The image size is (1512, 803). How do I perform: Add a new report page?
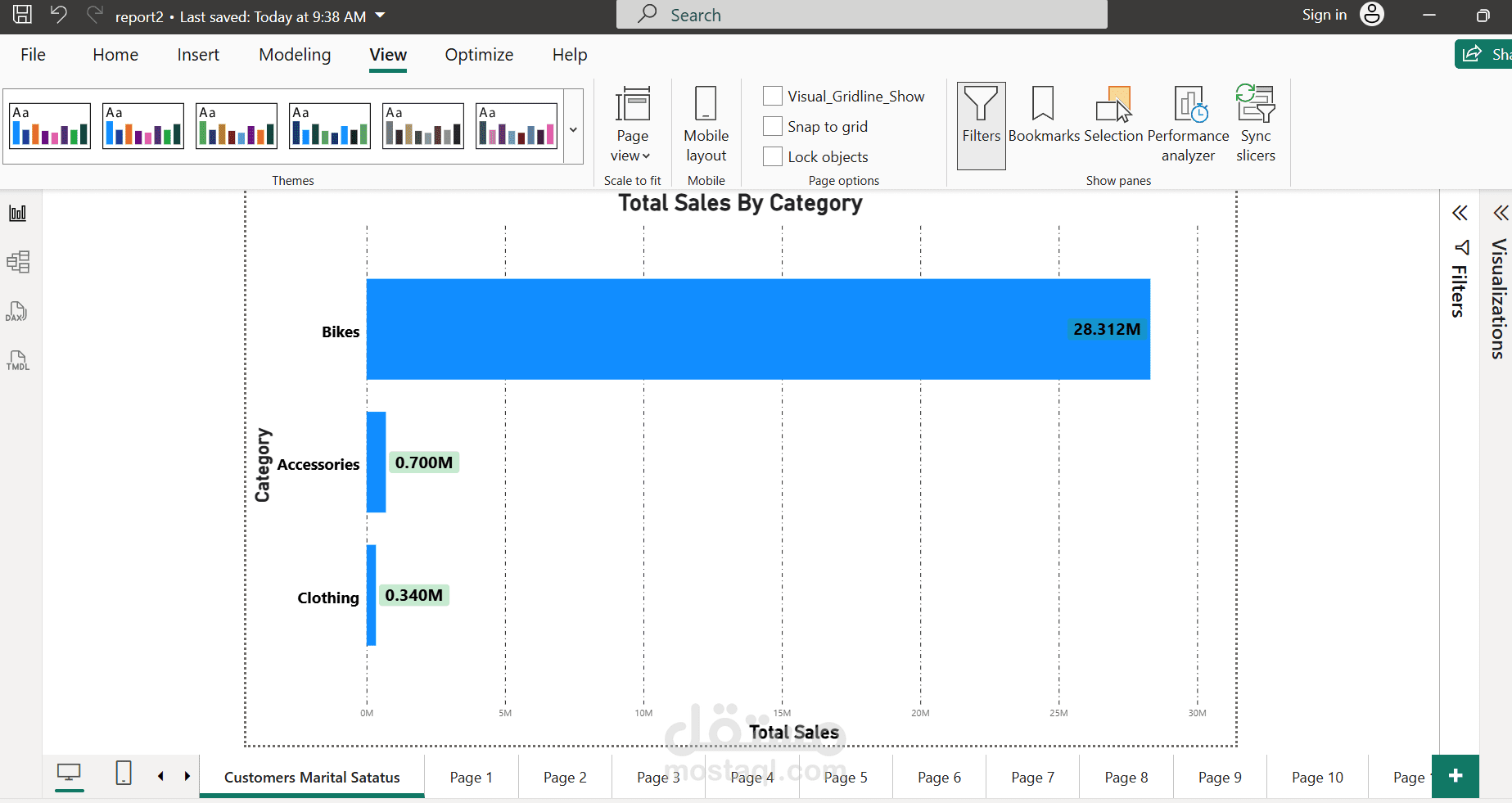point(1456,776)
